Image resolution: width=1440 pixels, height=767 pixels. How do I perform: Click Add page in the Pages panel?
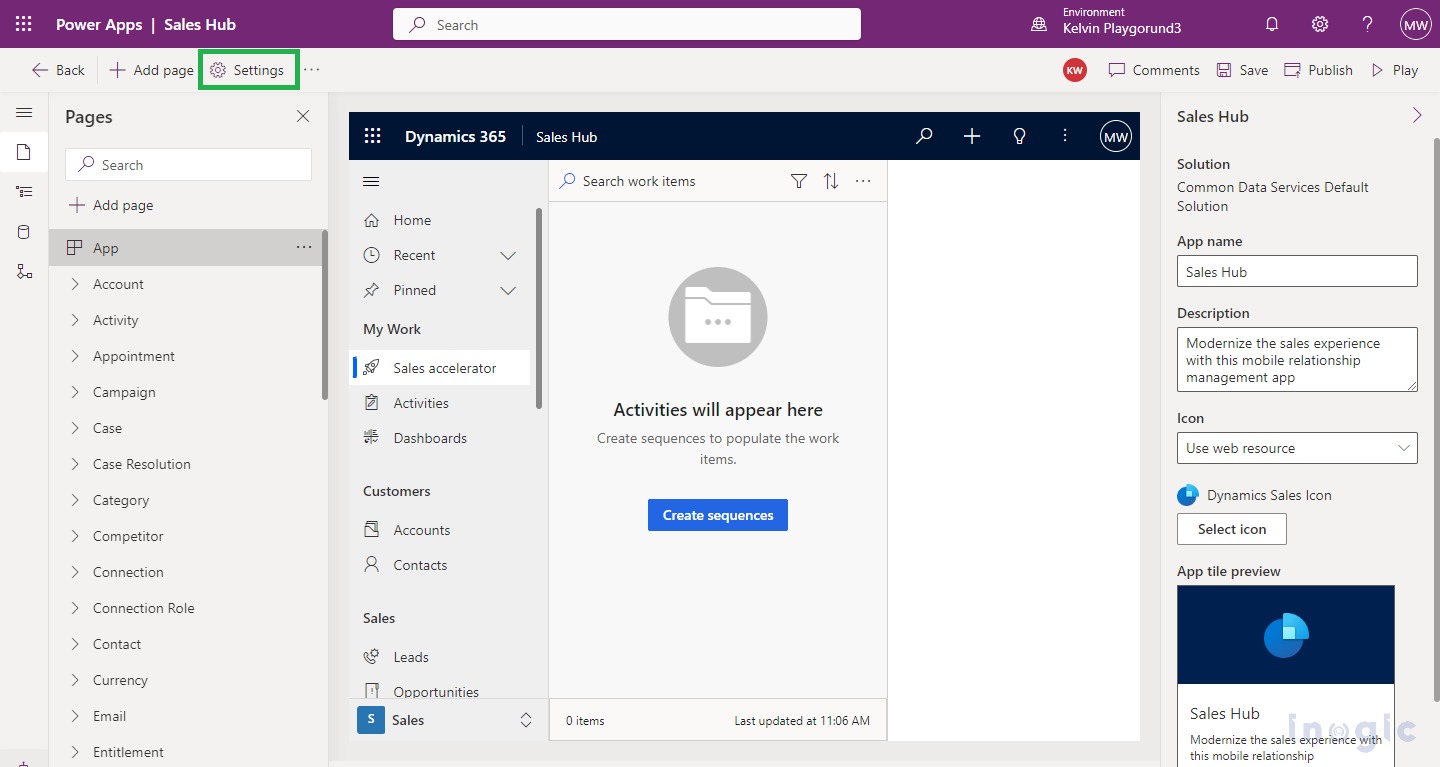(x=111, y=205)
